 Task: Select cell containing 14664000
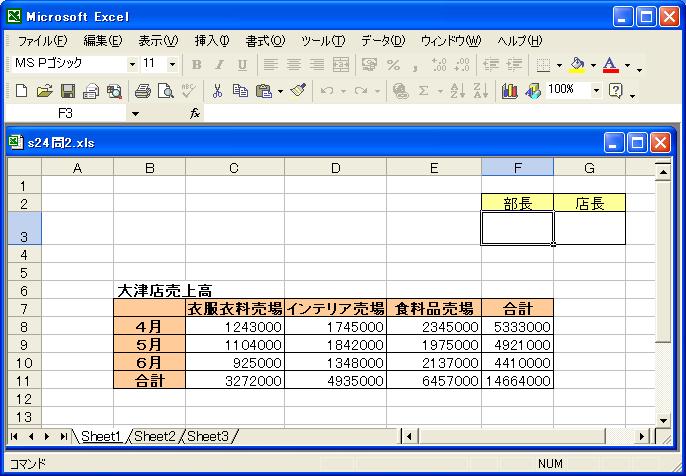[x=518, y=381]
